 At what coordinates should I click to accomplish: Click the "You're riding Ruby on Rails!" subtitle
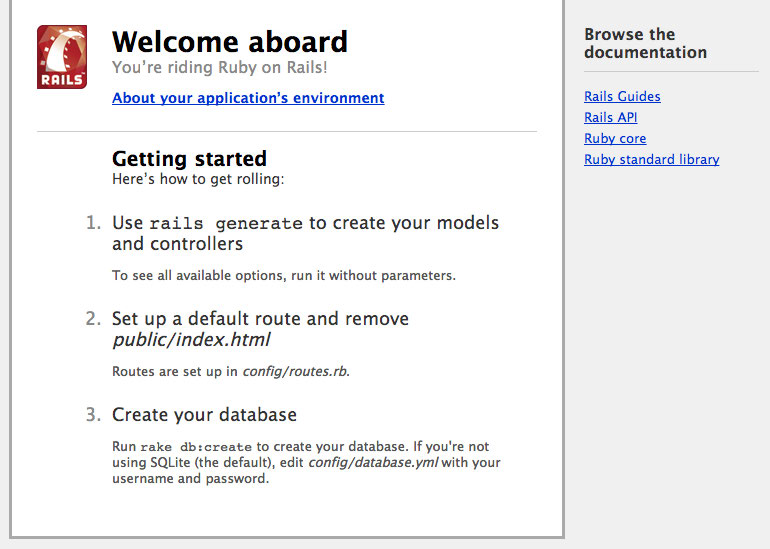(x=219, y=68)
